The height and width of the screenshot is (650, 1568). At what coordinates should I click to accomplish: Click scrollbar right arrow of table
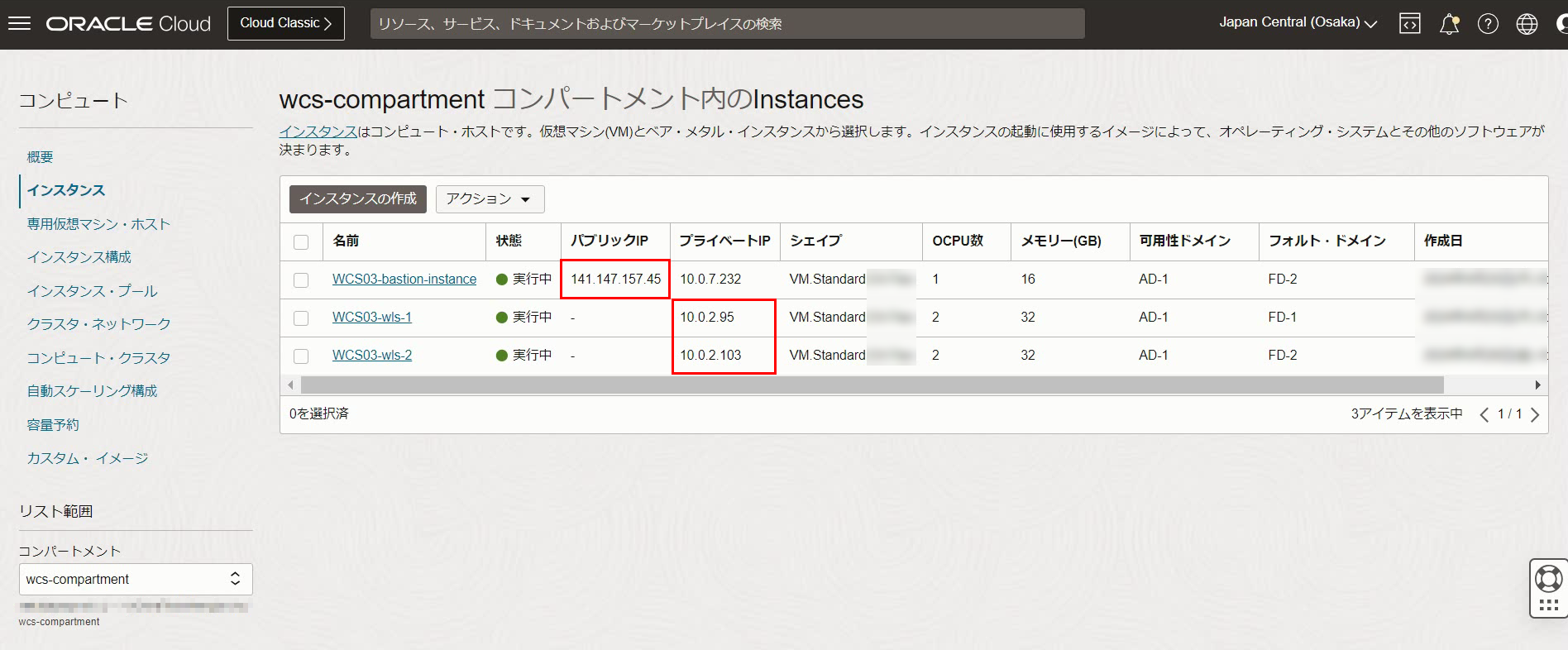point(1537,385)
